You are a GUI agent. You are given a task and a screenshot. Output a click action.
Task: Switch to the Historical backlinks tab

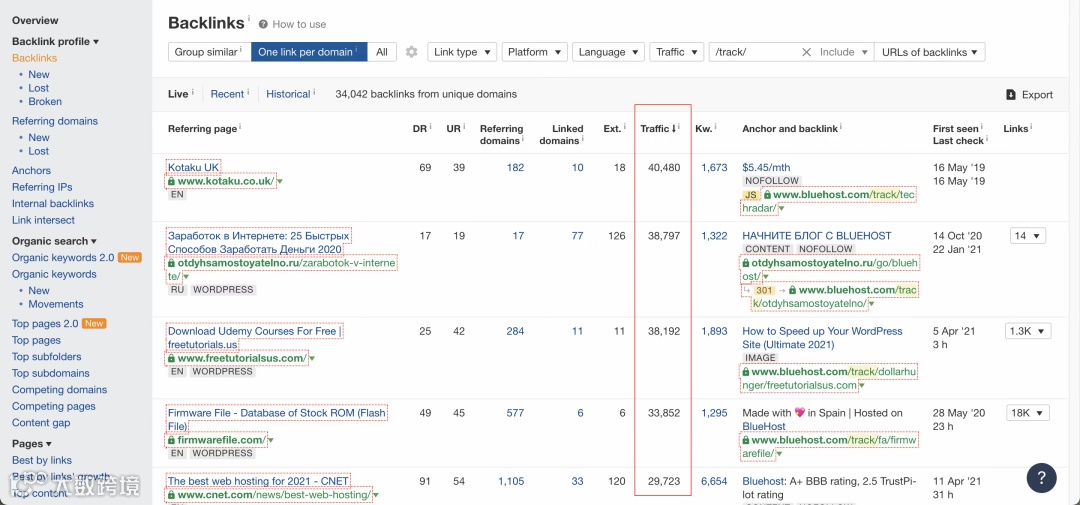point(288,94)
